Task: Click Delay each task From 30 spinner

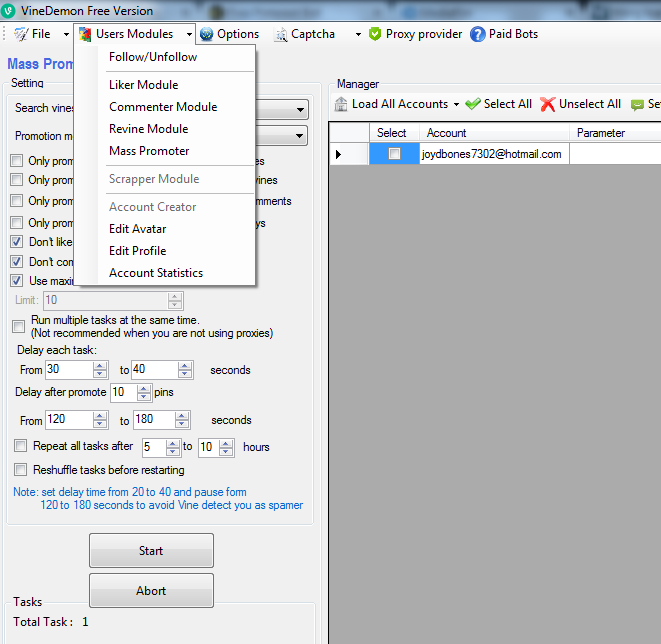Action: [x=77, y=370]
